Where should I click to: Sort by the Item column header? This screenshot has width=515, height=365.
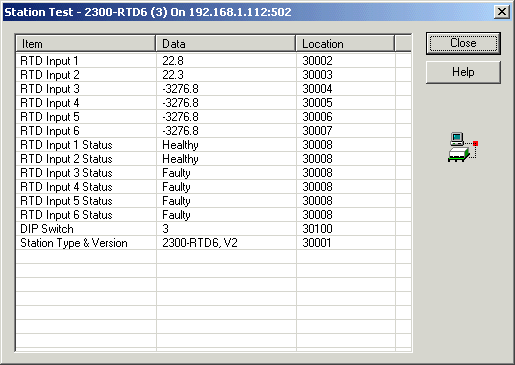86,44
